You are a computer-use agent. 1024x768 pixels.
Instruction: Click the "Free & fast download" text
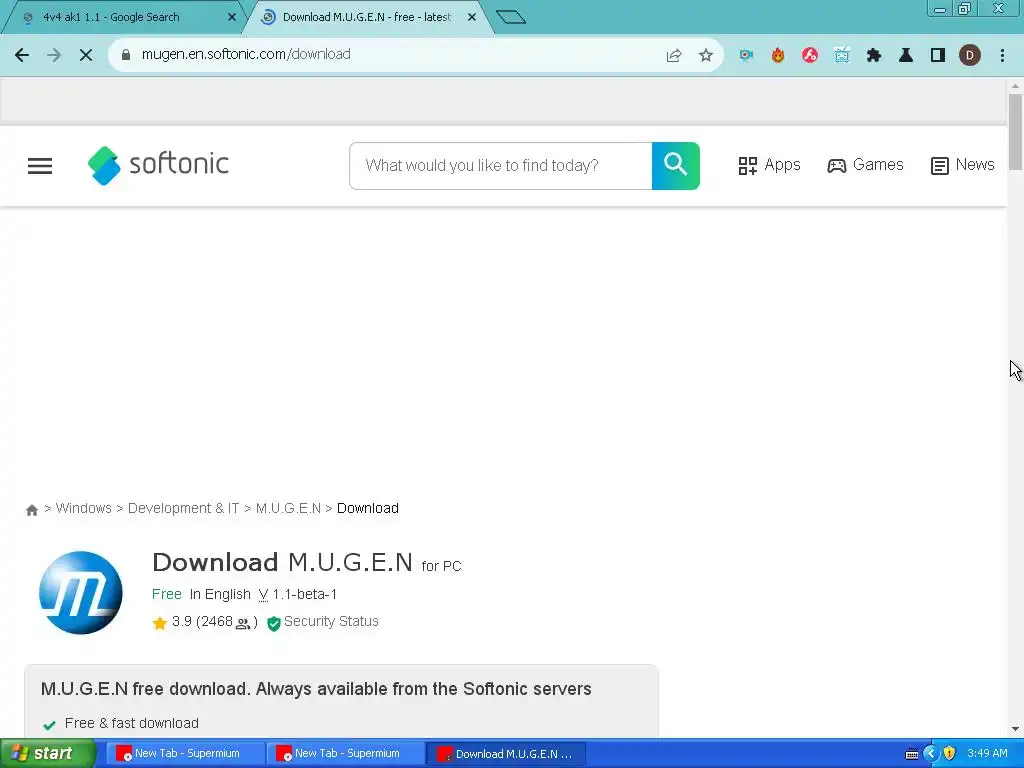(x=131, y=724)
